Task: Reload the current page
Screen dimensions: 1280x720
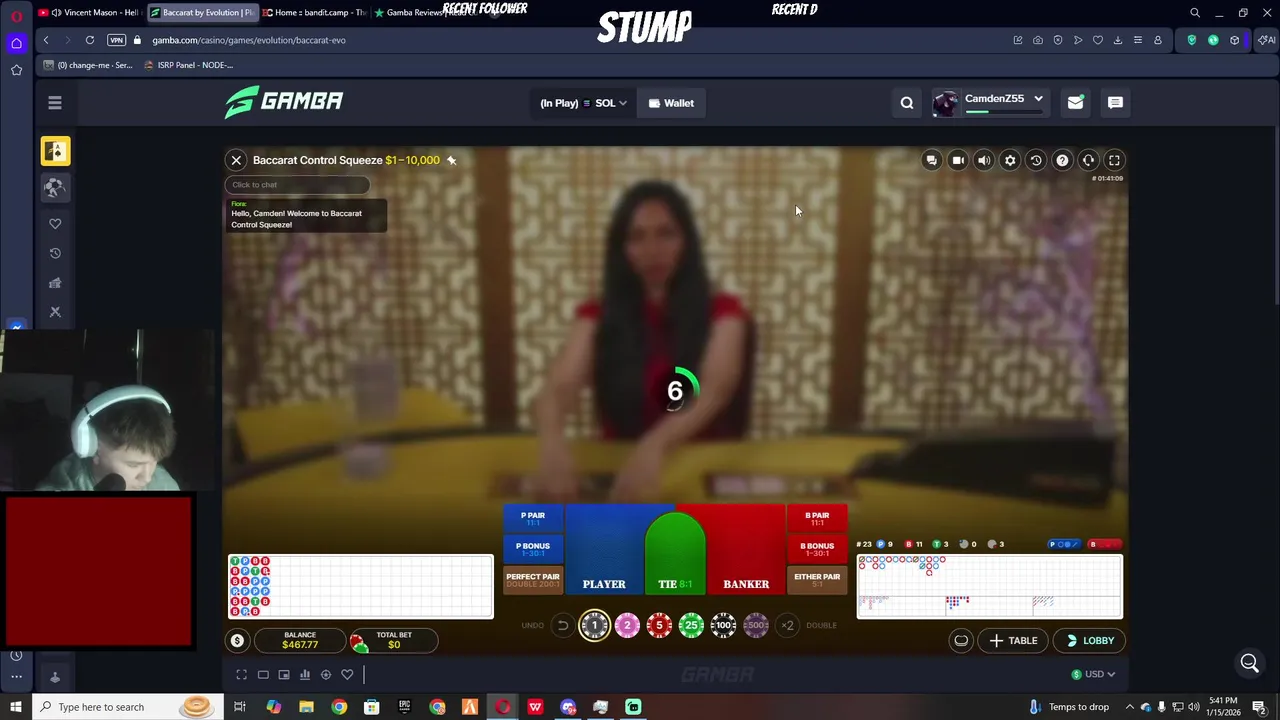Action: coord(90,40)
